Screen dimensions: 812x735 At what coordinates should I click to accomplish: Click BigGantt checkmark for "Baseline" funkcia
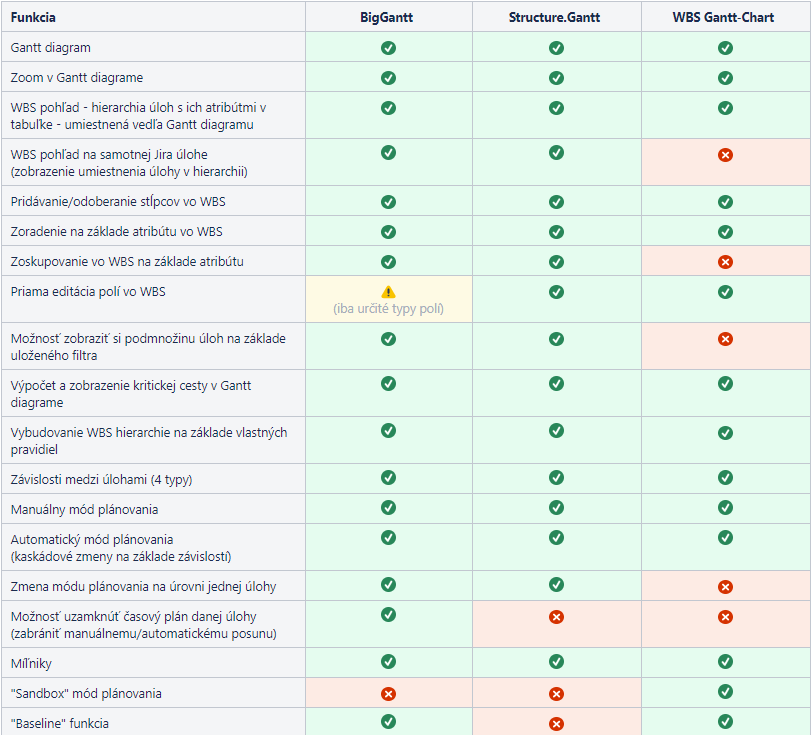(388, 722)
